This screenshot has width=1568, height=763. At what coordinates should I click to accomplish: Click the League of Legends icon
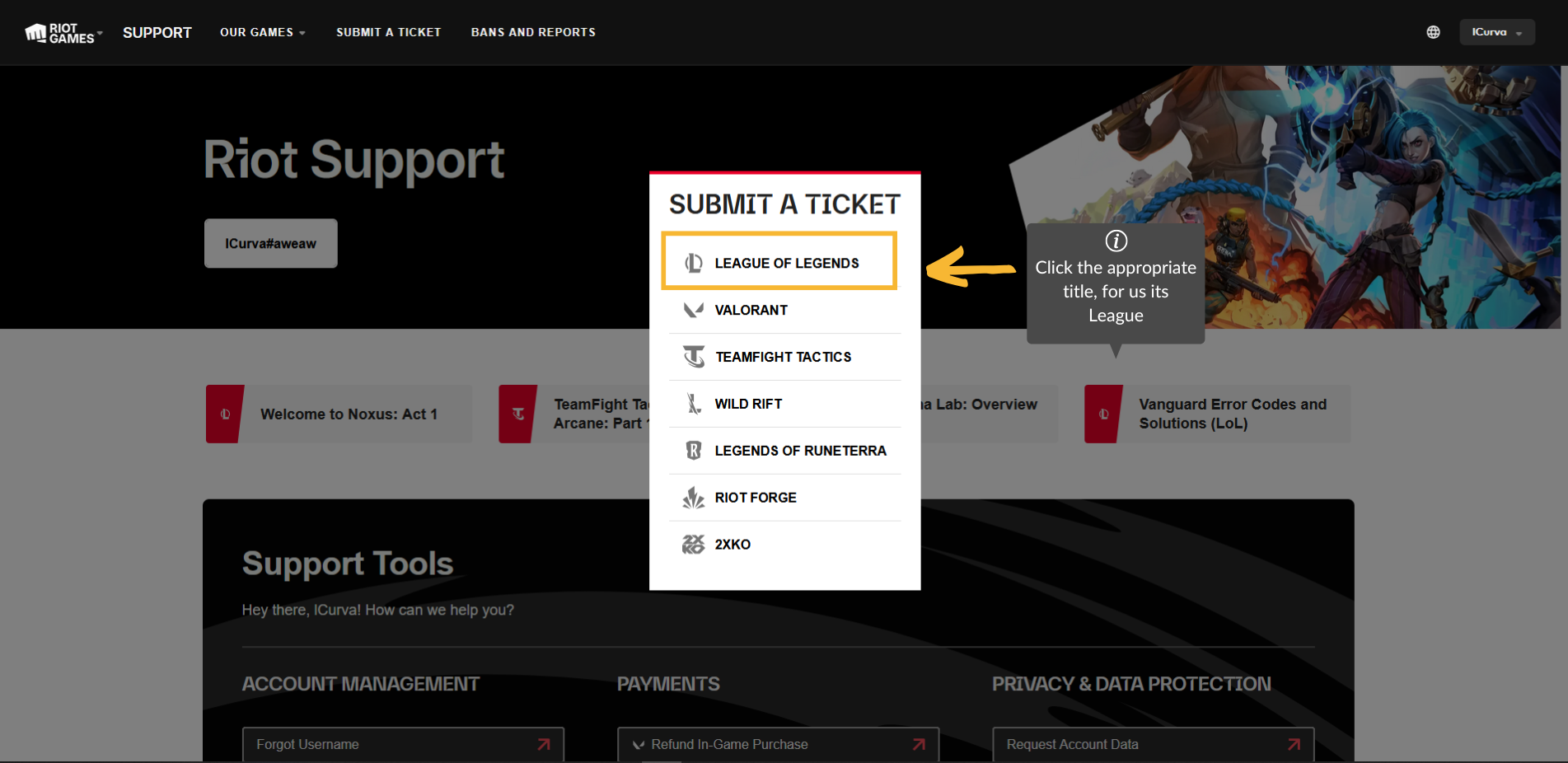[x=694, y=263]
